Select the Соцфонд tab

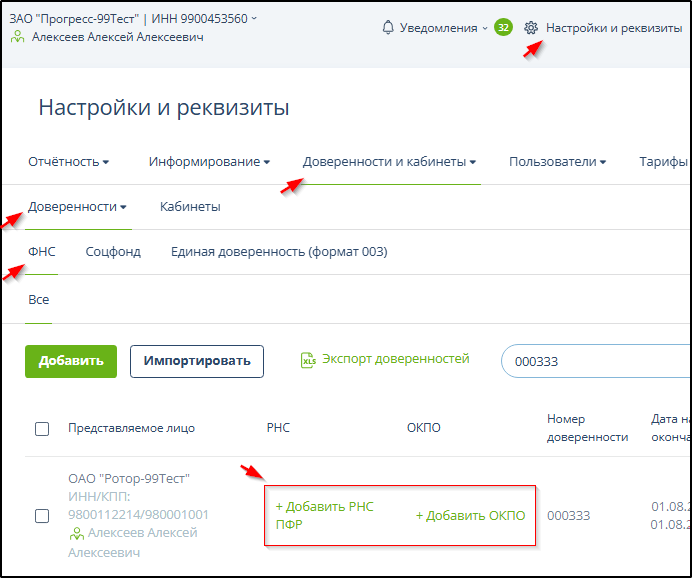pos(113,252)
